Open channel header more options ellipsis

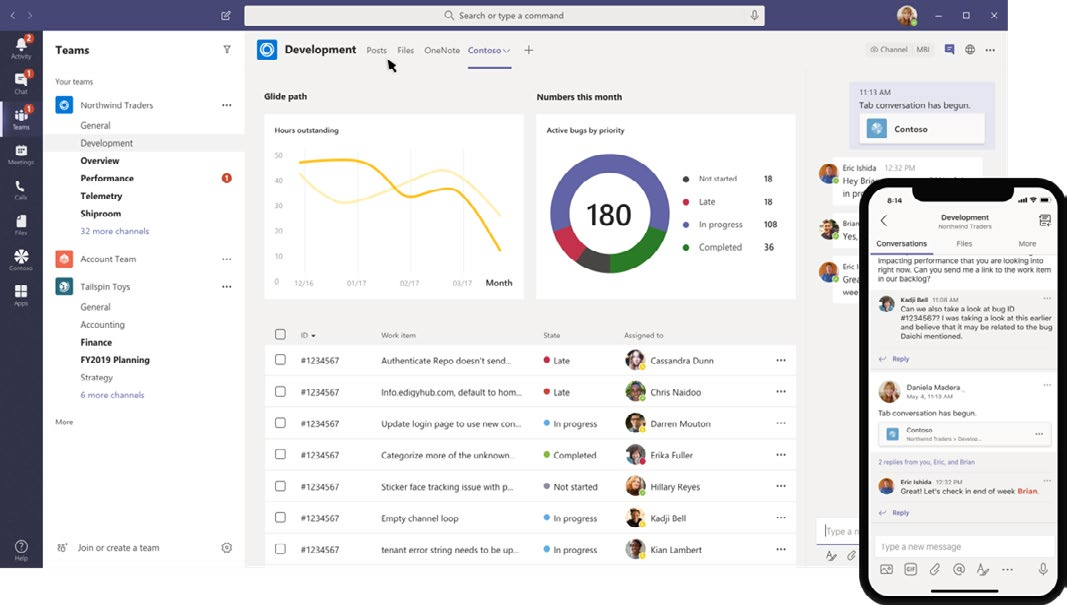click(990, 50)
